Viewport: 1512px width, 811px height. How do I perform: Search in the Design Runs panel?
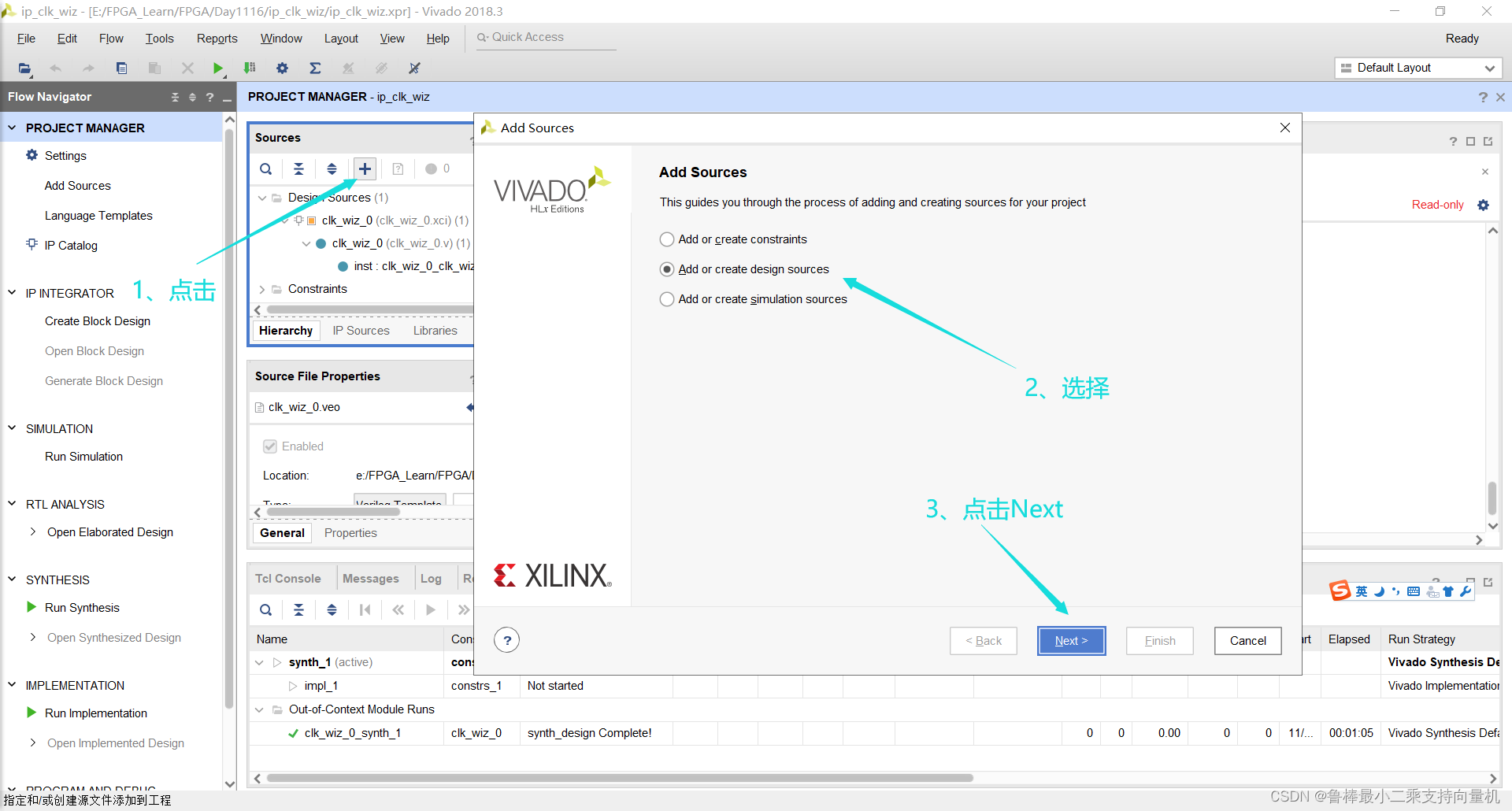(x=266, y=609)
